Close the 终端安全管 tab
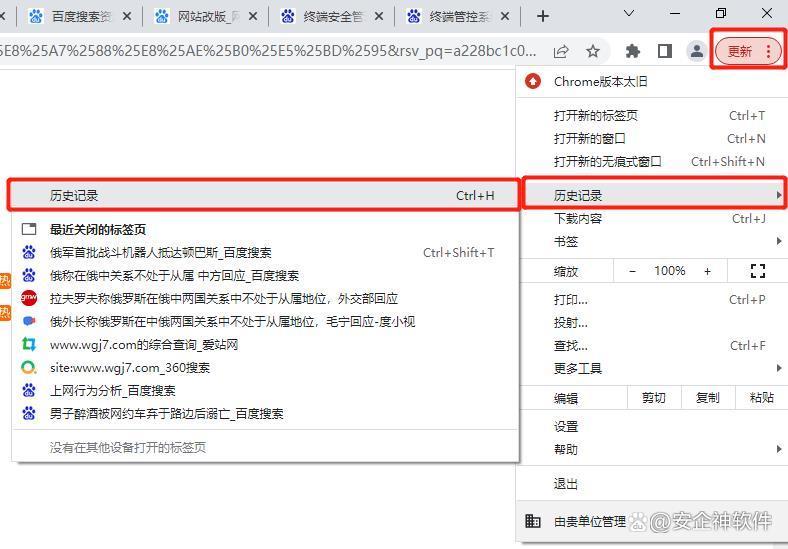The height and width of the screenshot is (549, 788). coord(379,17)
